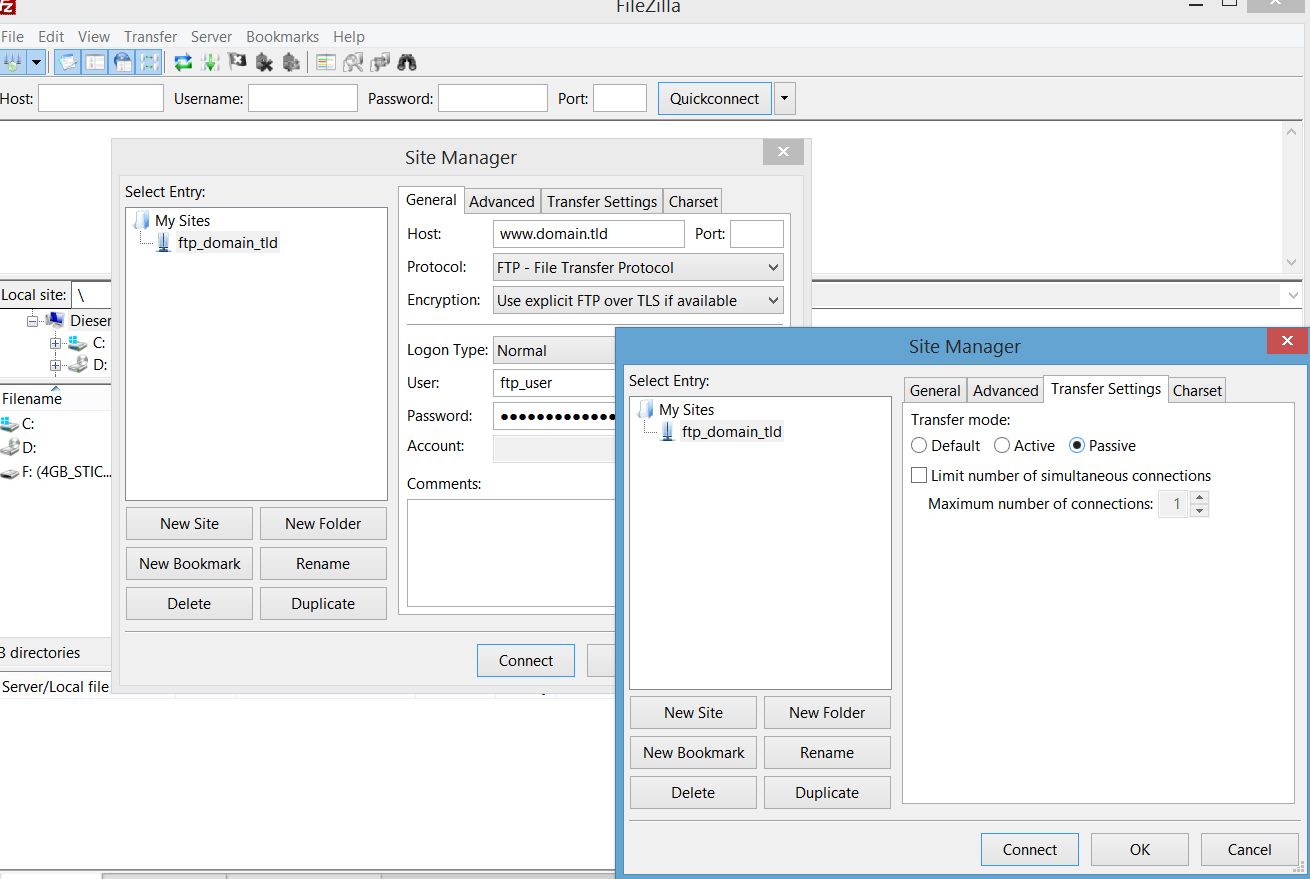Image resolution: width=1310 pixels, height=879 pixels.
Task: Click Comments text area in back Site Manager
Action: 511,553
